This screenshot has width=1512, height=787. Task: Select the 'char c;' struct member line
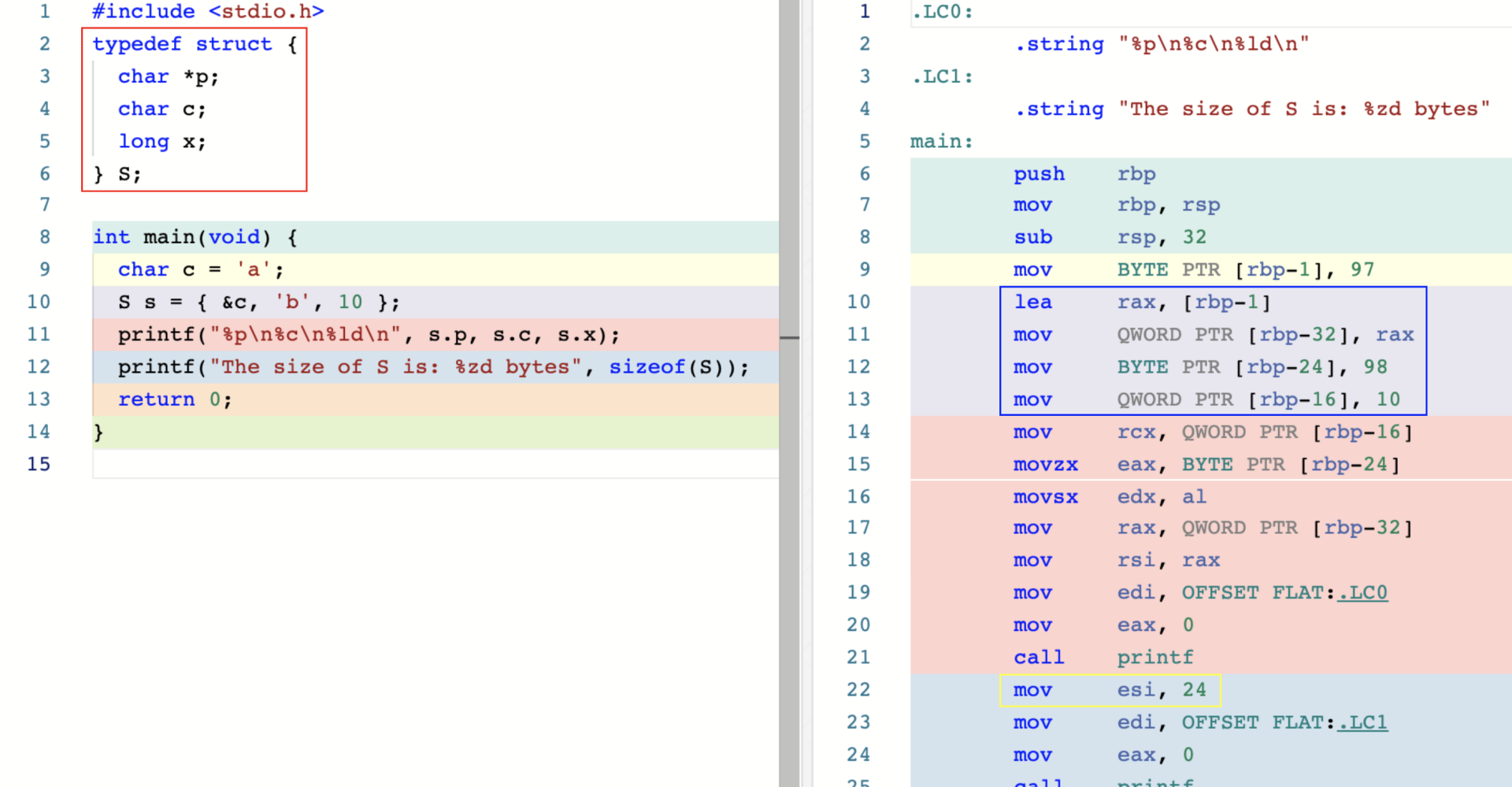162,109
